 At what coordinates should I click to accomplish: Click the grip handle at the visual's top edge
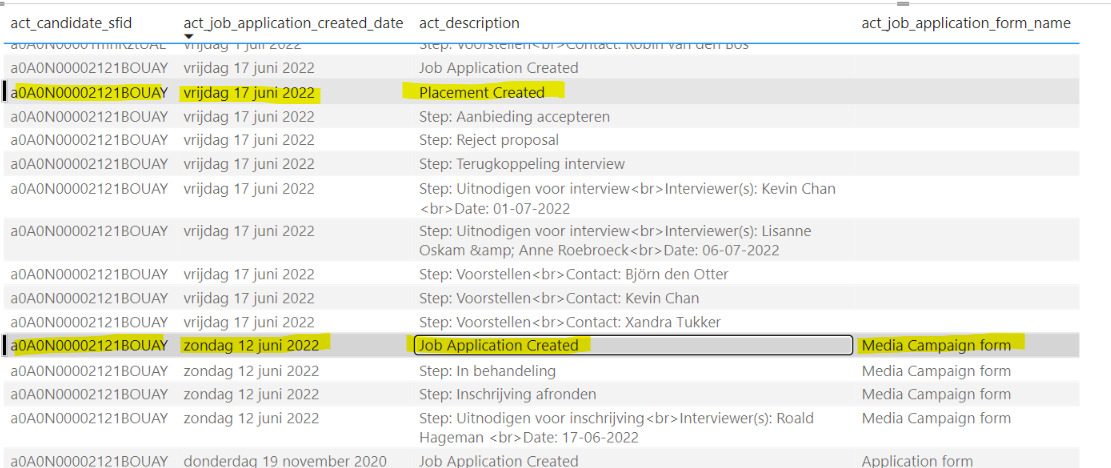pos(903,3)
